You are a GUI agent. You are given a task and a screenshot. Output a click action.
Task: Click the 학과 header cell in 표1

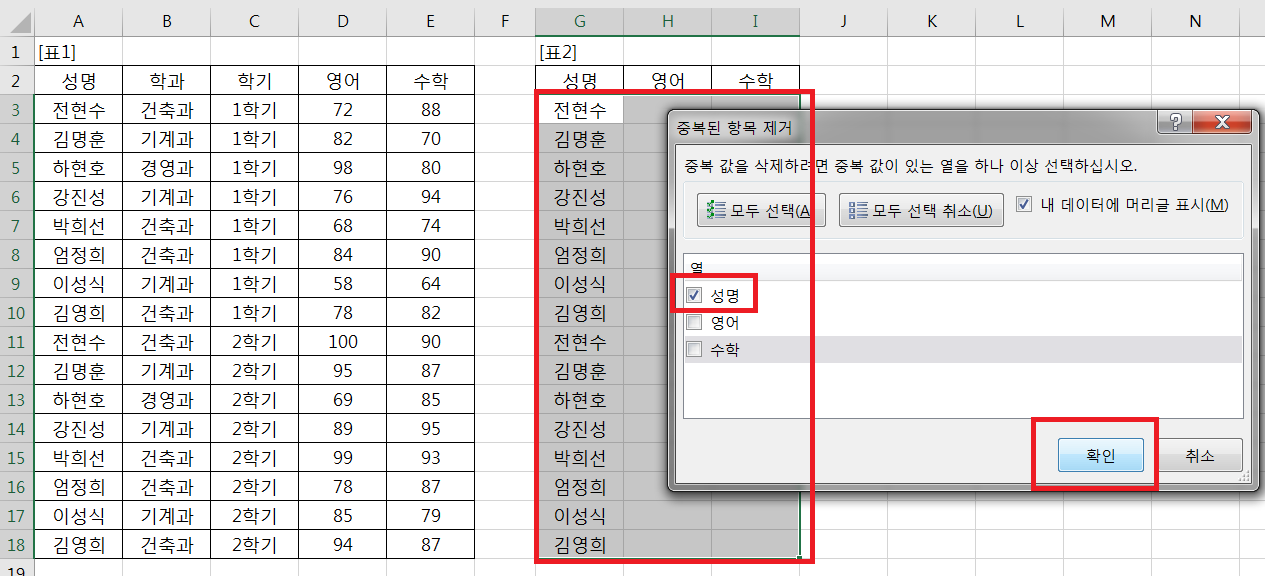(x=166, y=81)
